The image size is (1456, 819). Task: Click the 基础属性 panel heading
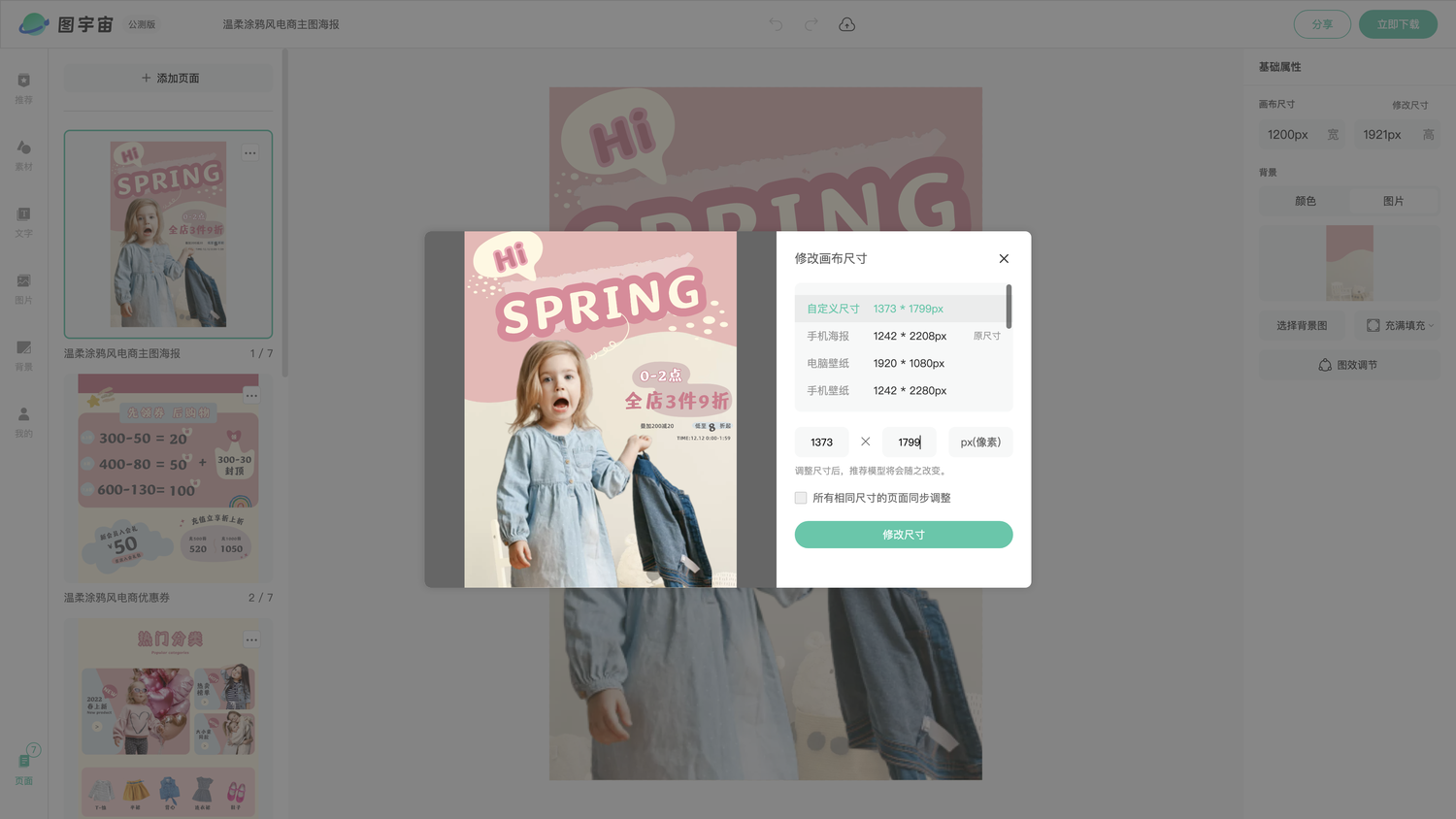[x=1280, y=67]
